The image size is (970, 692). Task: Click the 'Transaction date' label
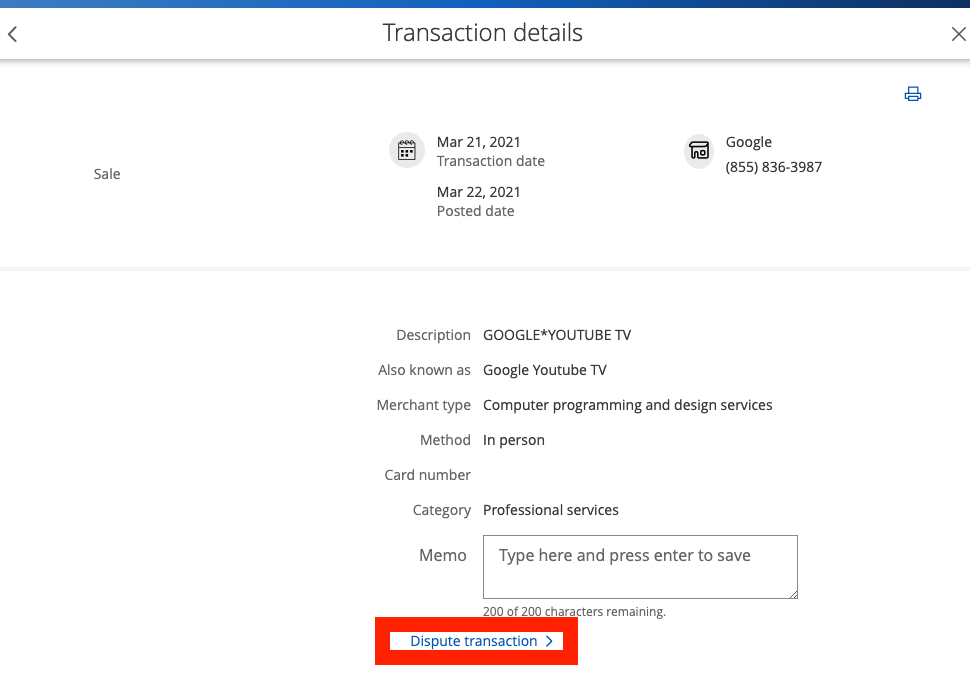491,161
